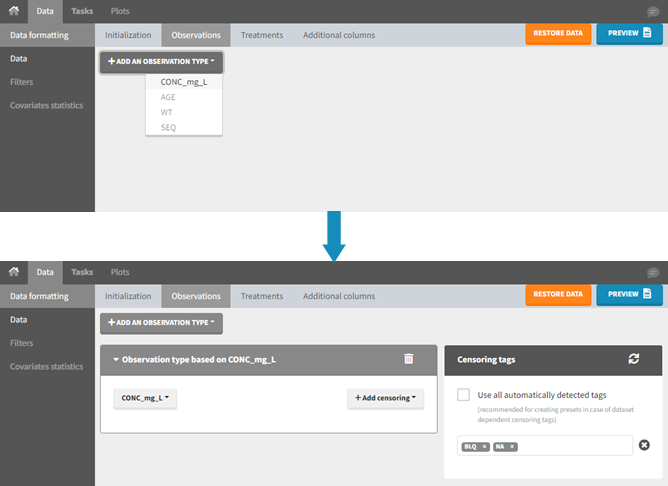
Task: Select AGE in the open observation type menu
Action: coord(168,97)
